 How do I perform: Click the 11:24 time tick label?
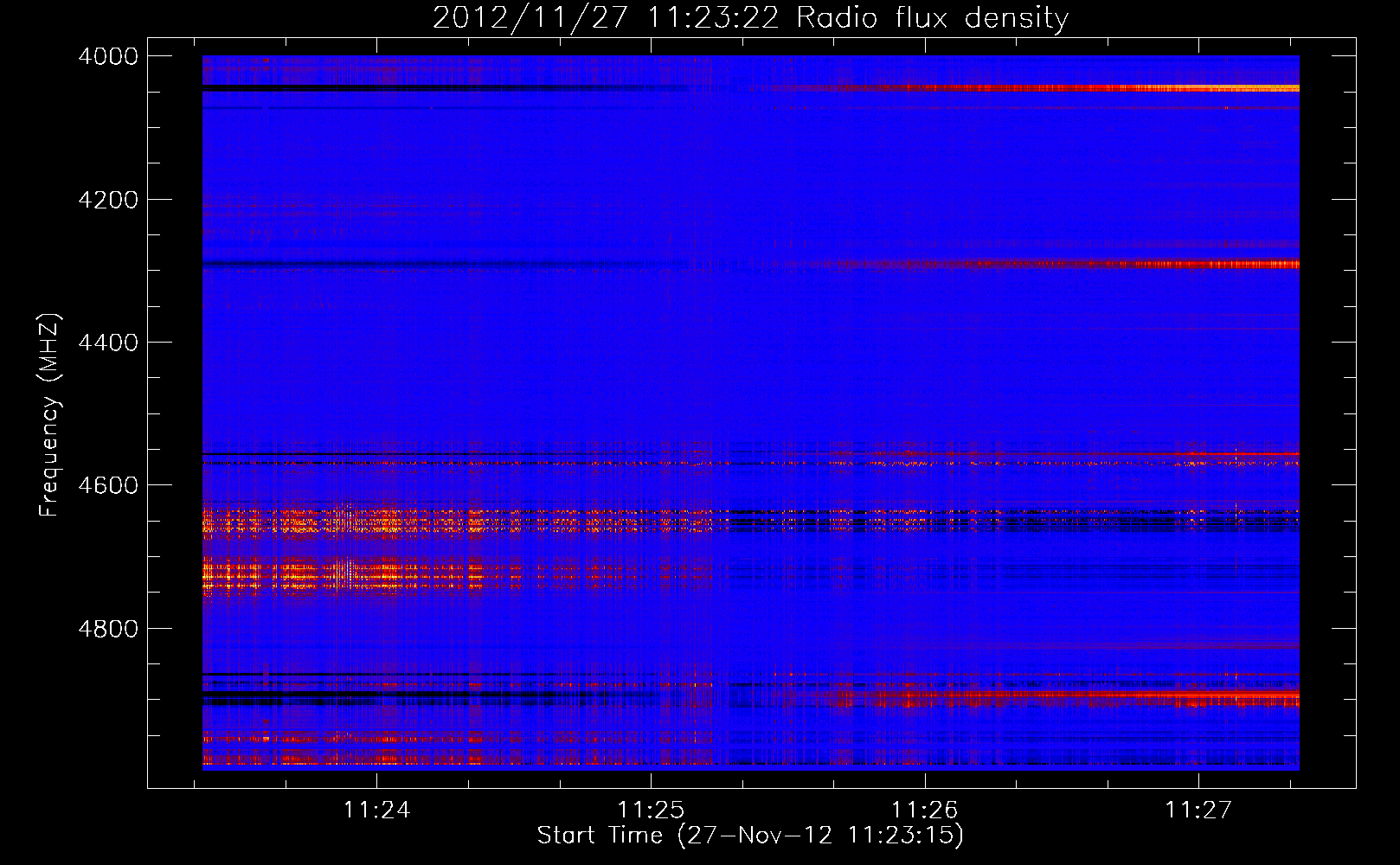point(376,810)
